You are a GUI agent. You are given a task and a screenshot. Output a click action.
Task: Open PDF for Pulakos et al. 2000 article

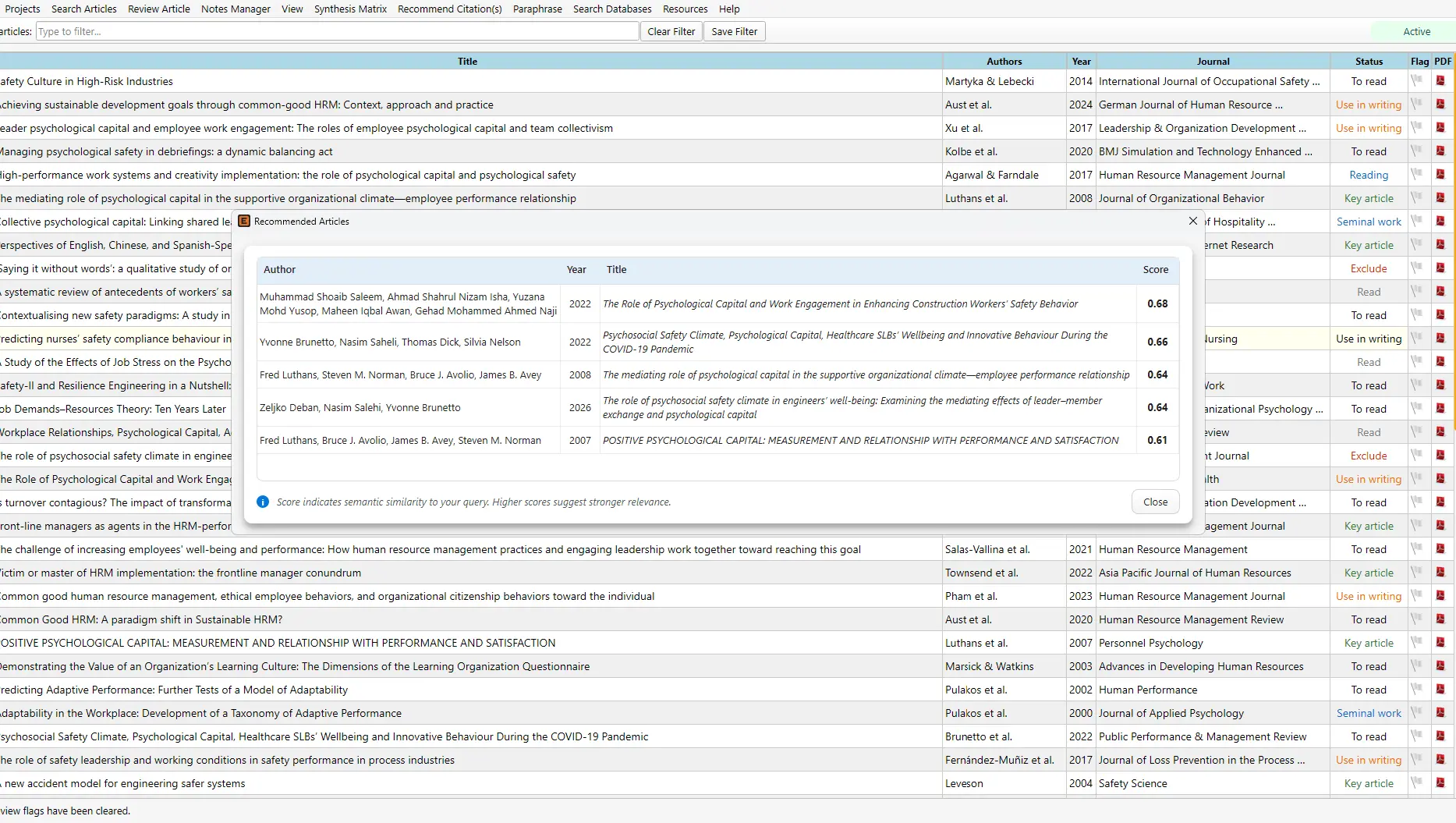(x=1440, y=712)
